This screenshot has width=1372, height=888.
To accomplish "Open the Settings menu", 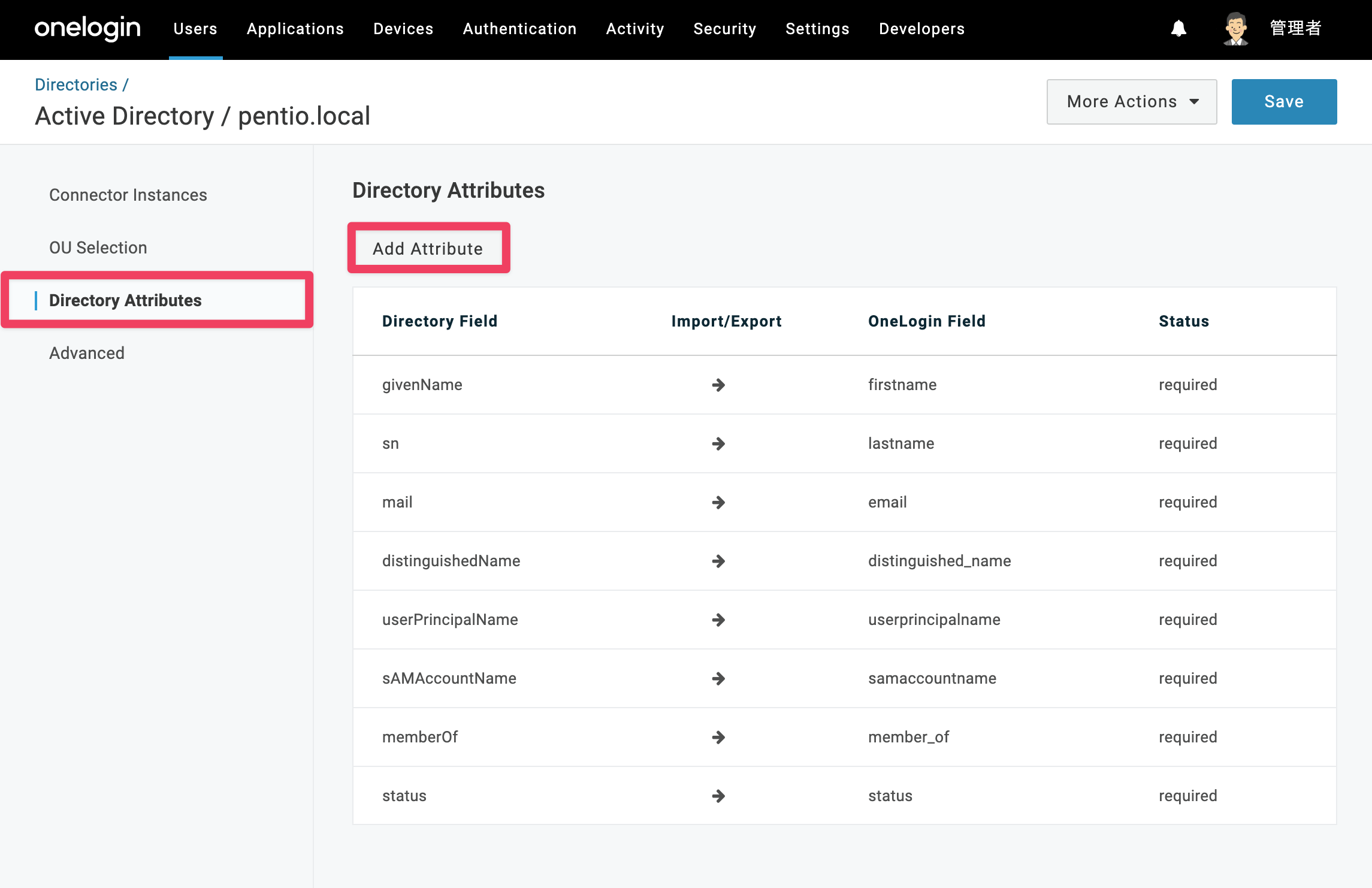I will click(x=817, y=29).
